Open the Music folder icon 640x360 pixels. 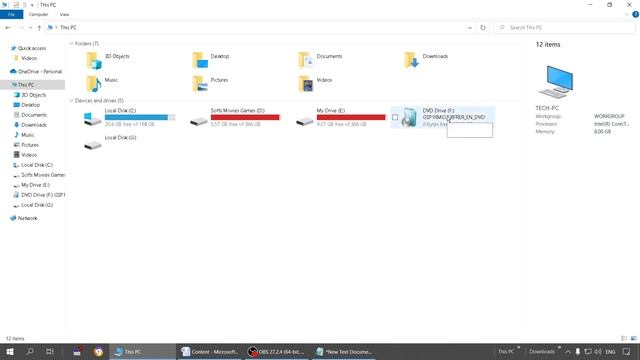click(93, 84)
